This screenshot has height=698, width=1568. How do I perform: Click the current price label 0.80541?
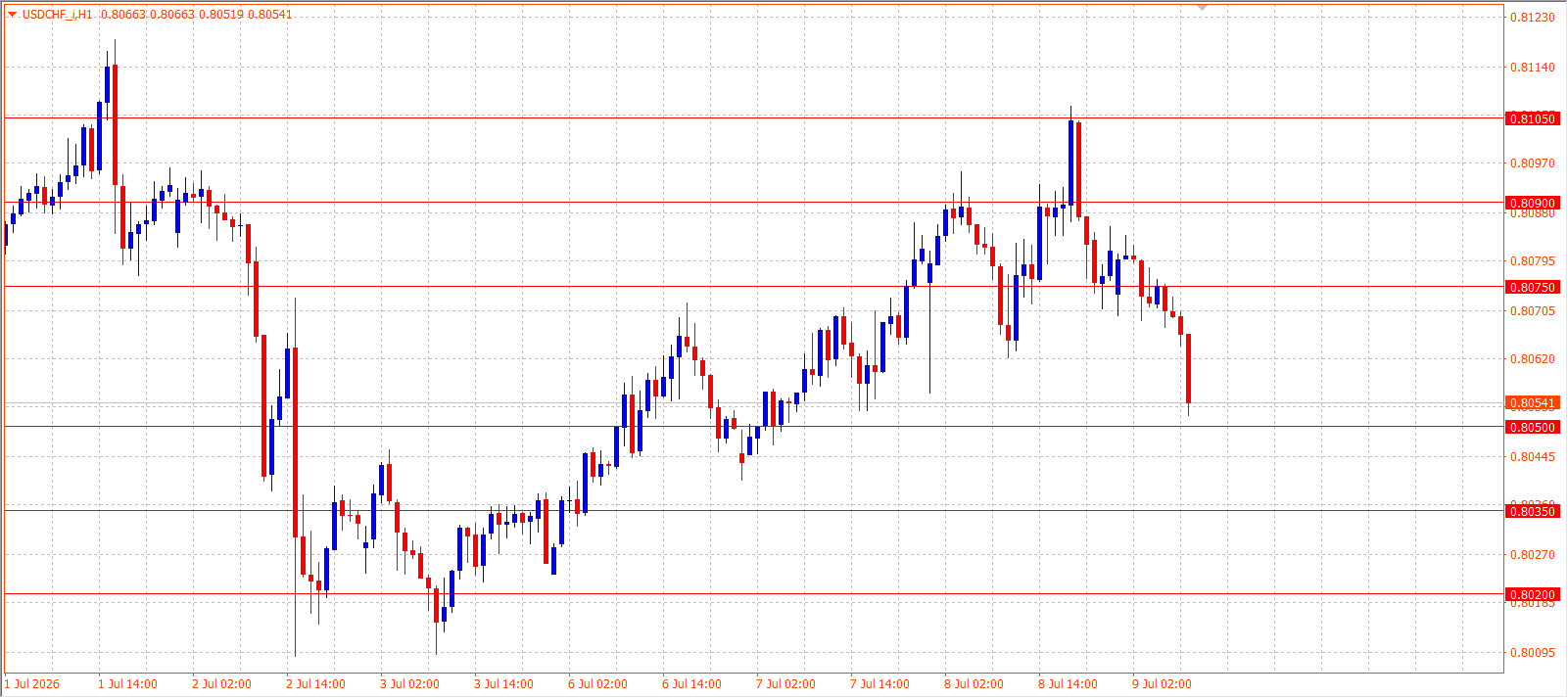[1532, 403]
